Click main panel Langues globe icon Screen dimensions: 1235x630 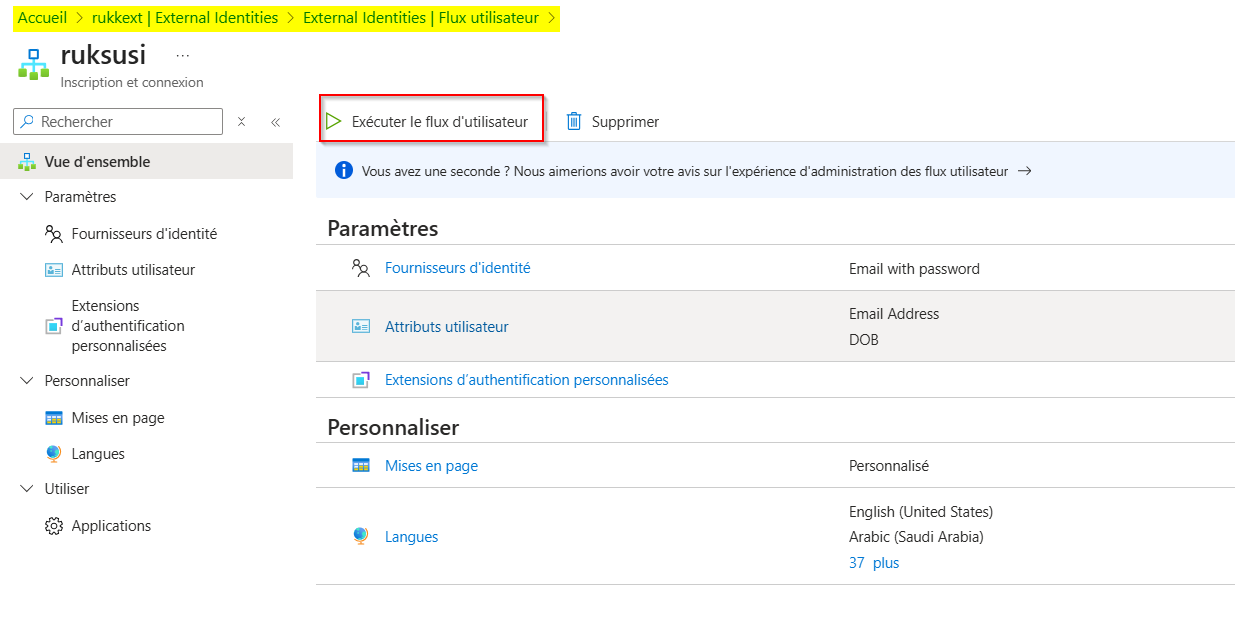361,537
